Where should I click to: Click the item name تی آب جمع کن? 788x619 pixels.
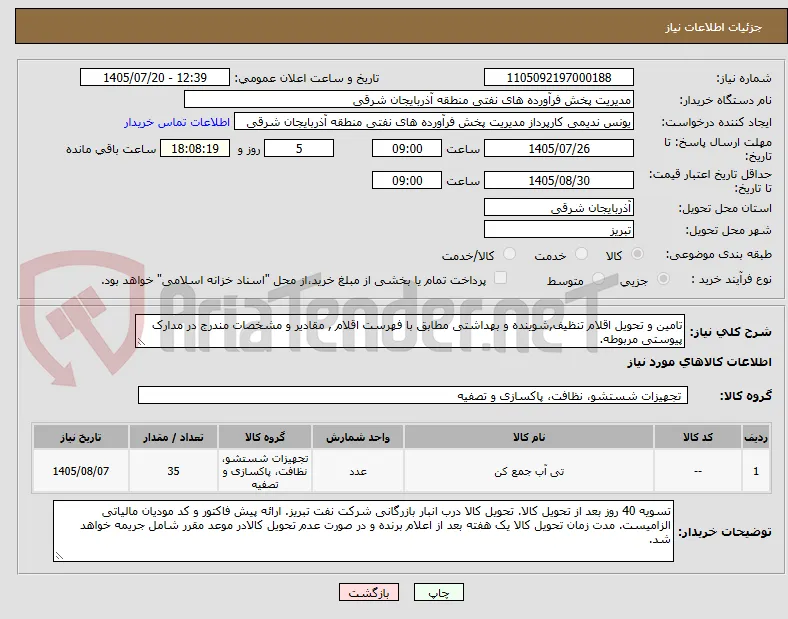point(529,471)
